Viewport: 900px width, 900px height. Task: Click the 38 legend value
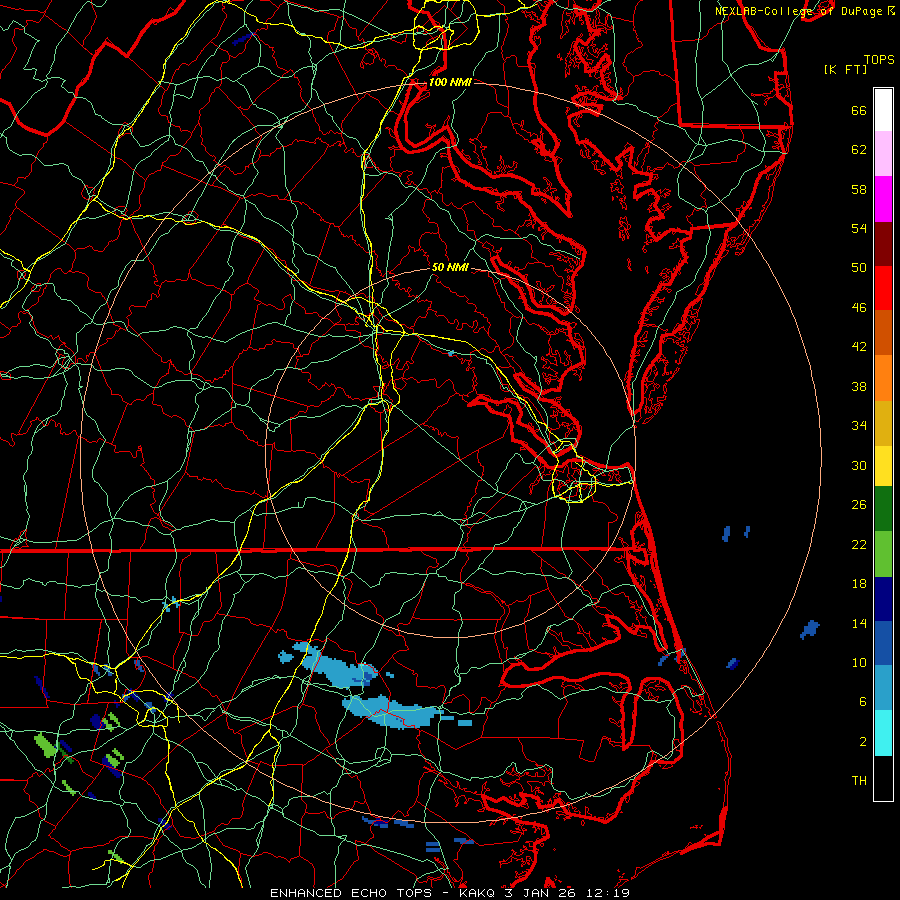coord(859,386)
